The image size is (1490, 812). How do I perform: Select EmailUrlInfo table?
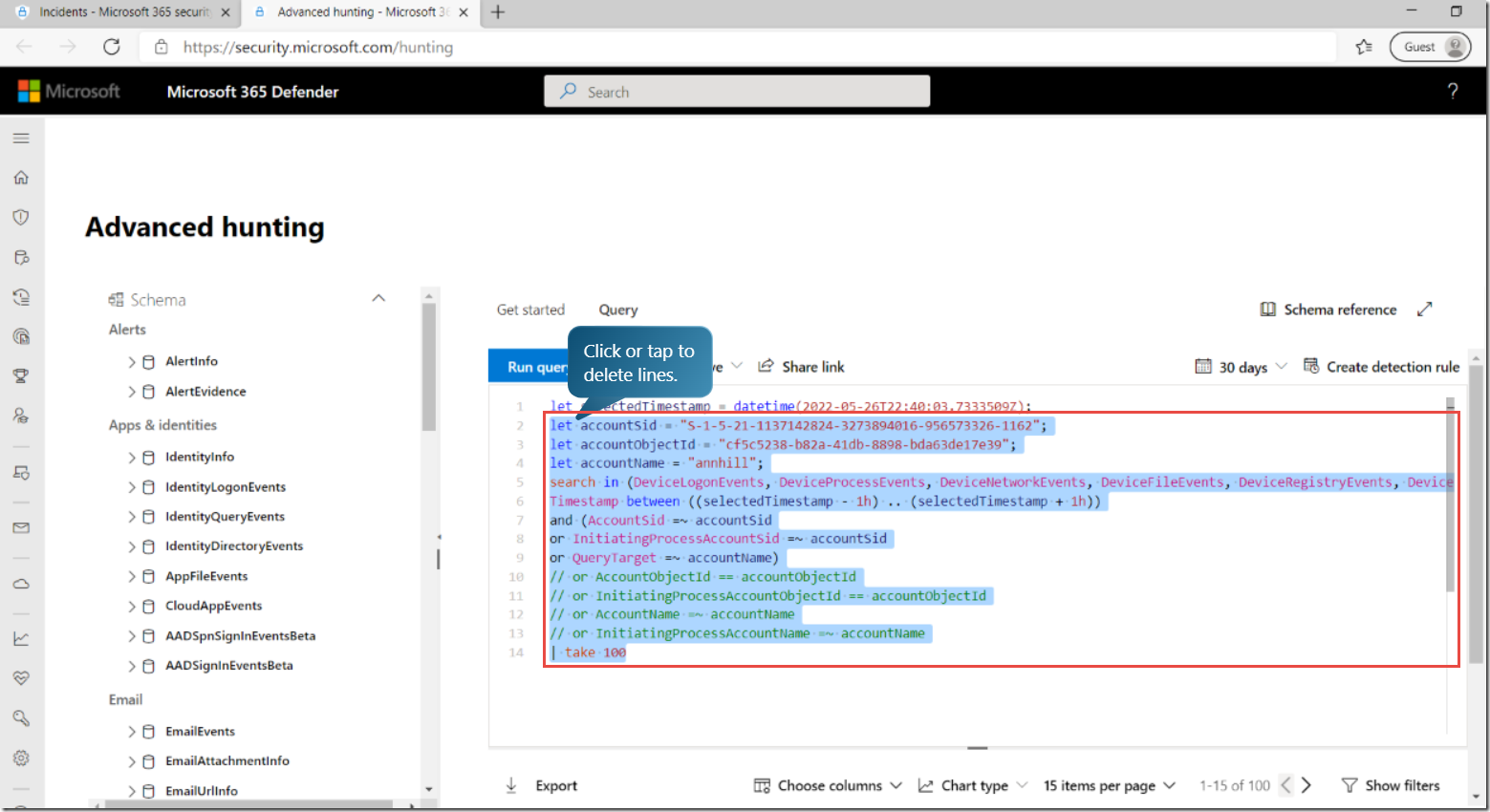point(202,791)
